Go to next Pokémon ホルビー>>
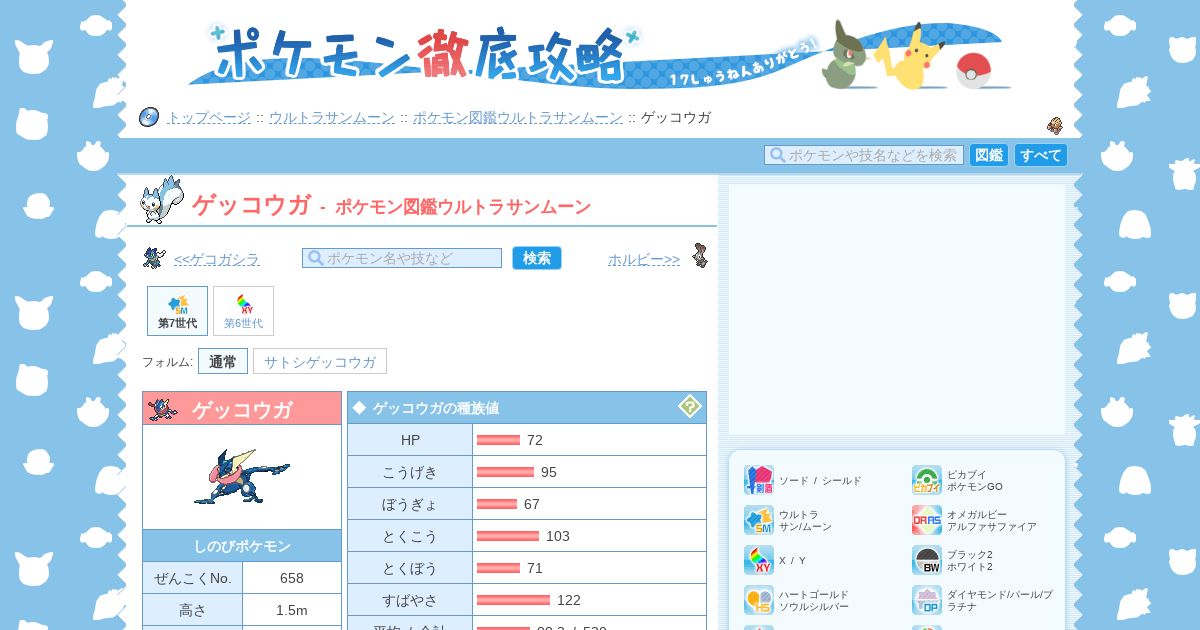The width and height of the screenshot is (1200, 630). coord(644,259)
